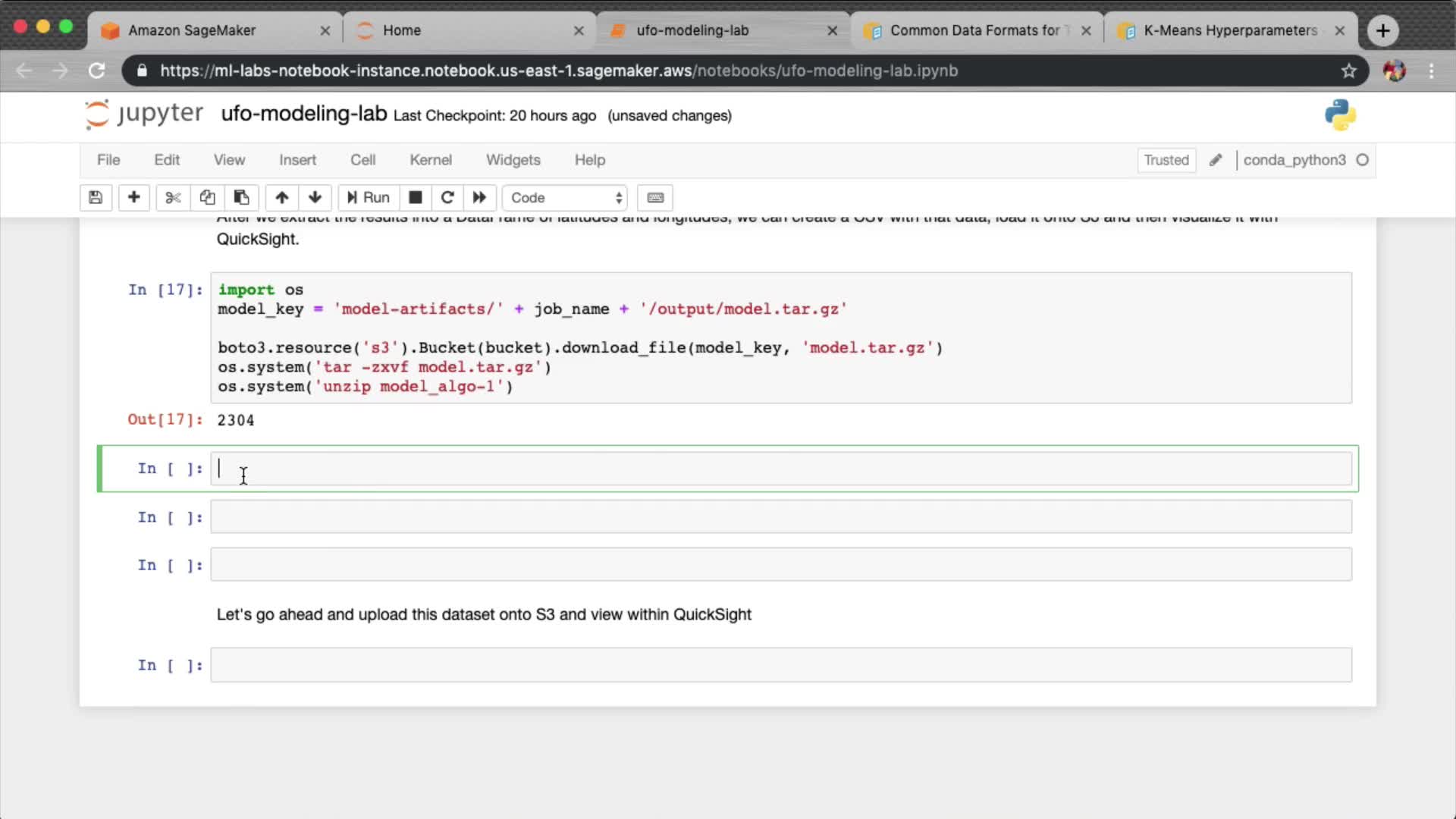Move selected cell up arrow

click(x=281, y=198)
